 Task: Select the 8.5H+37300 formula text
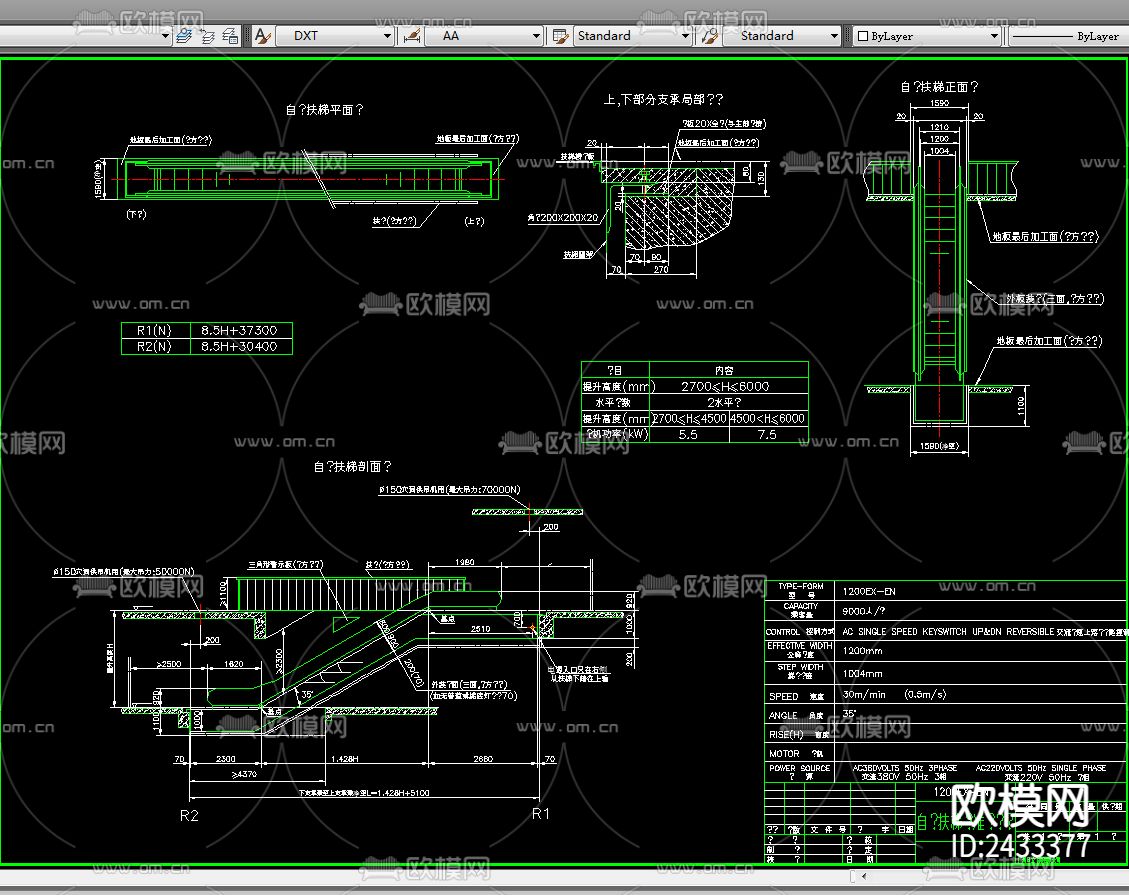(239, 330)
